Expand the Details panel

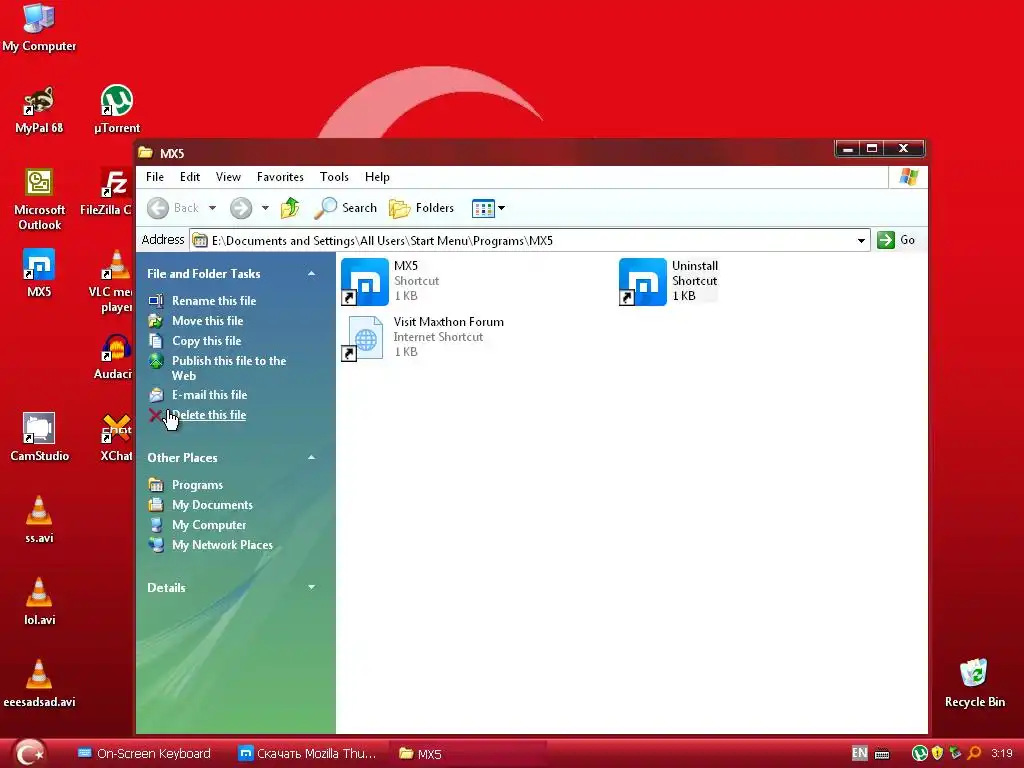312,587
